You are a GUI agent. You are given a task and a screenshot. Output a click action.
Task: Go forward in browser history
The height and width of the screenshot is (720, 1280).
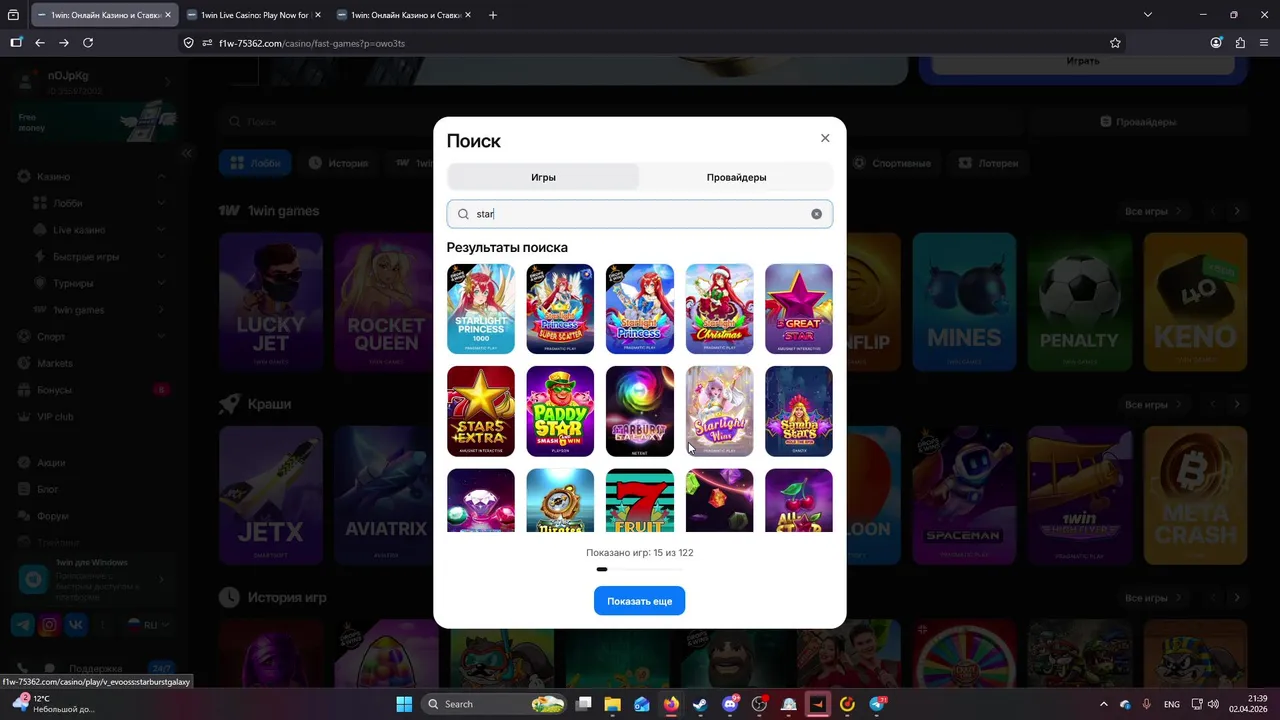(x=64, y=43)
